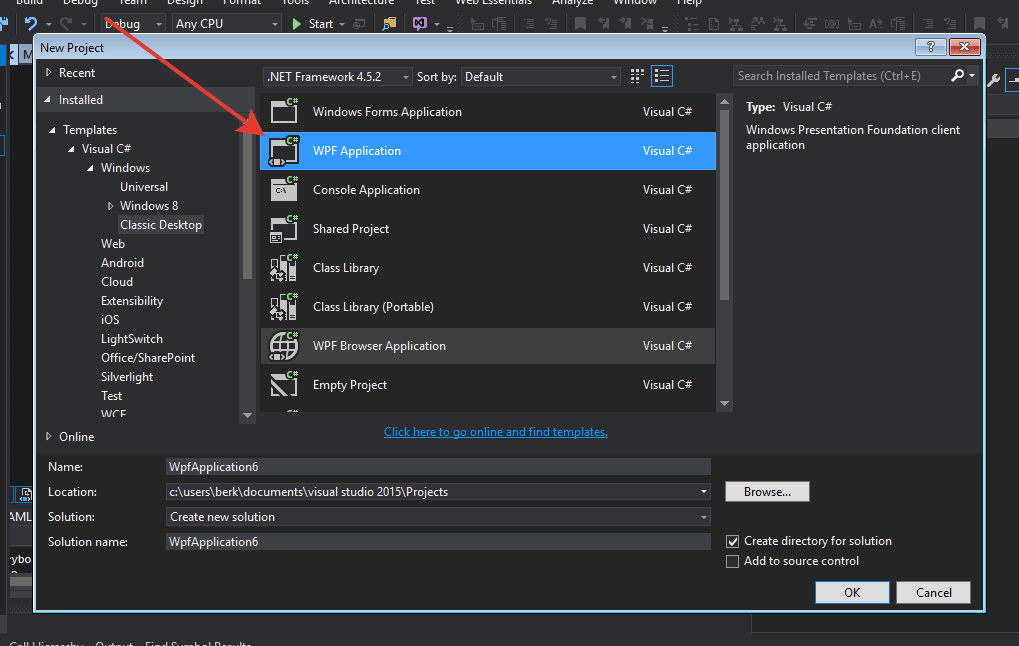Pick the Class Library (Portable) icon

(284, 306)
